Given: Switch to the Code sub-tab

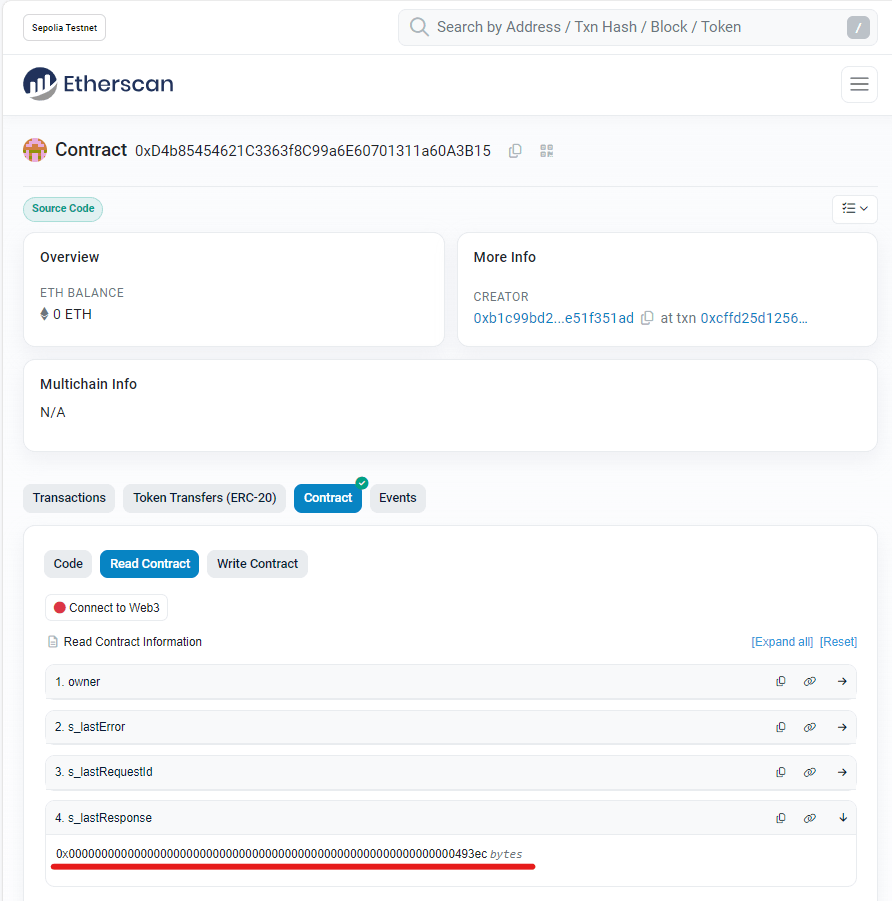Looking at the screenshot, I should [x=68, y=564].
